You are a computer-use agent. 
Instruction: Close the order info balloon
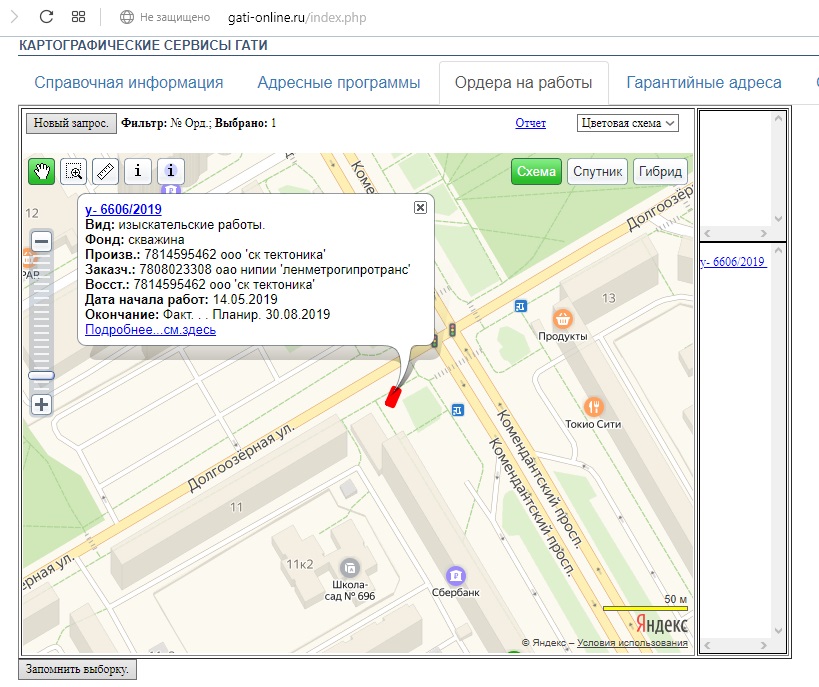[420, 207]
